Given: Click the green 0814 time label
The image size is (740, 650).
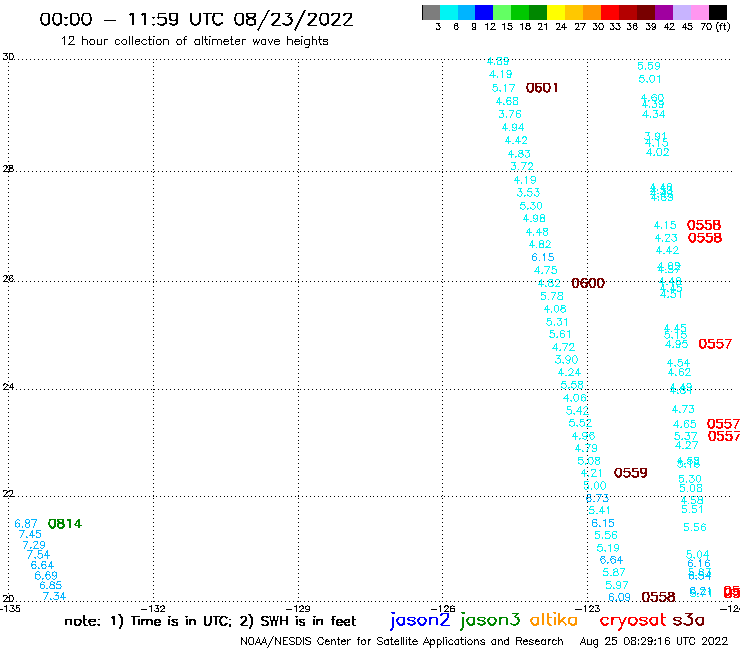Looking at the screenshot, I should click(x=65, y=524).
